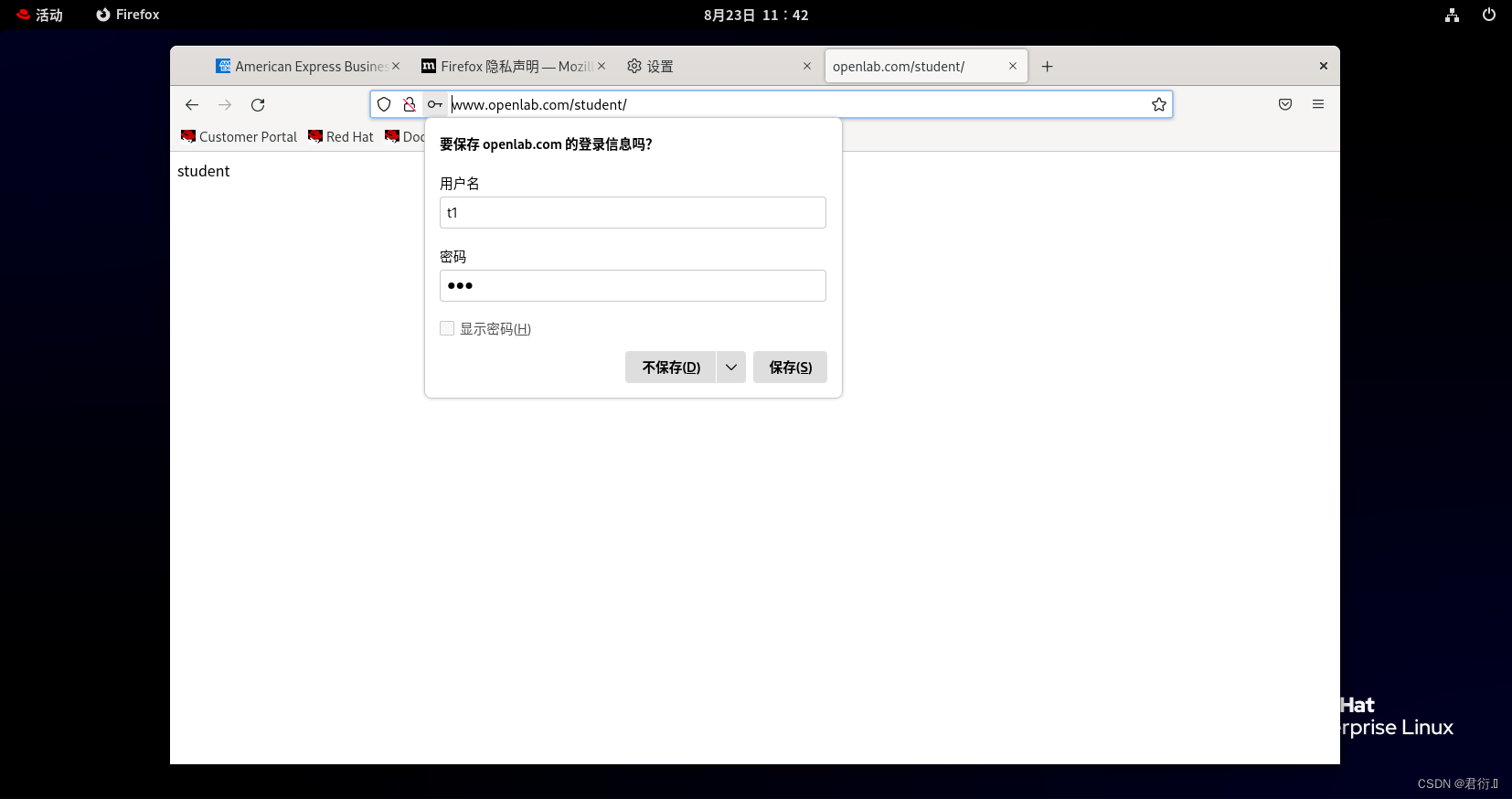Click the power icon in top bar
The image size is (1512, 799).
coord(1489,15)
